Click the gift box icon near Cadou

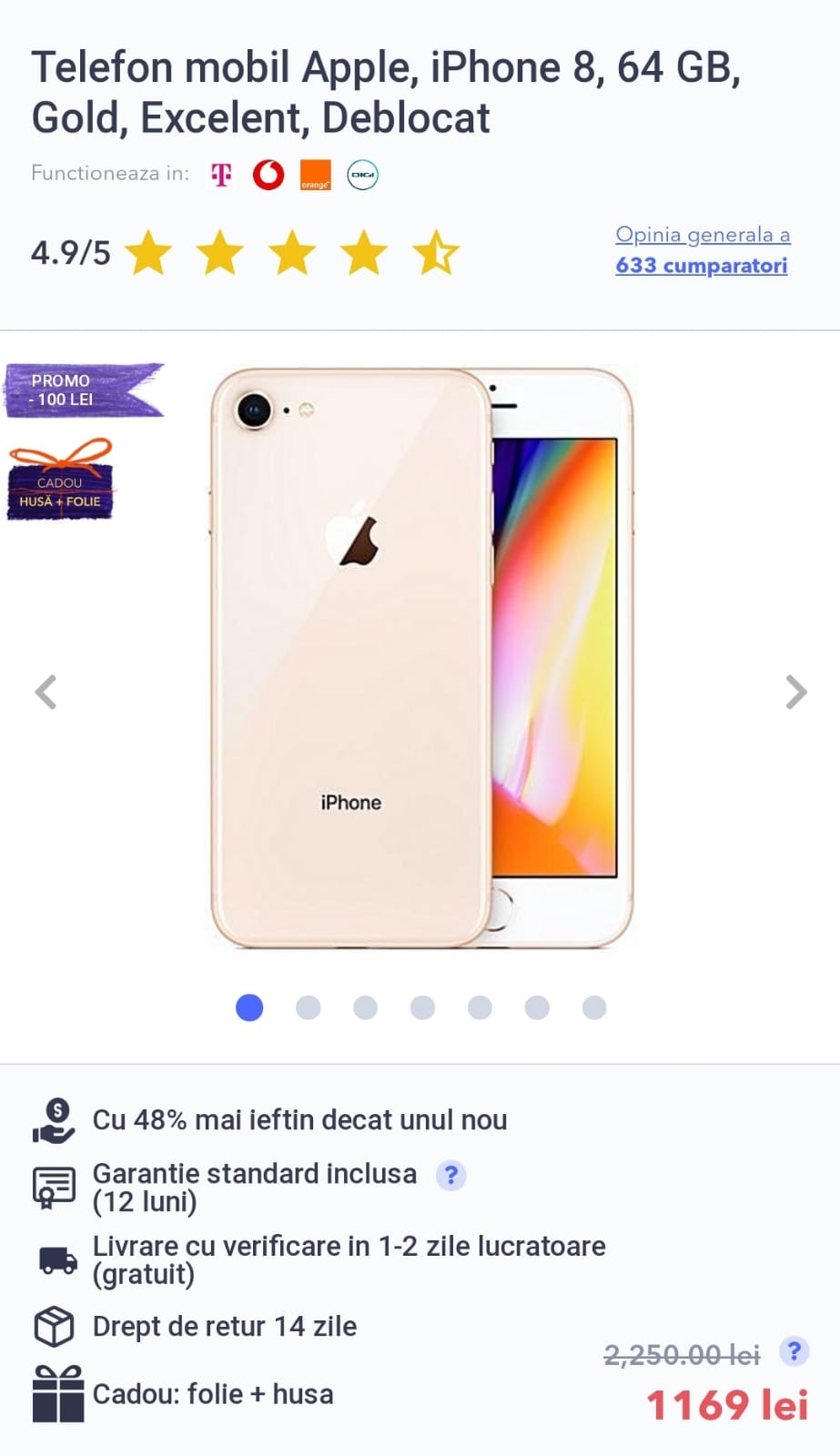[x=57, y=1393]
